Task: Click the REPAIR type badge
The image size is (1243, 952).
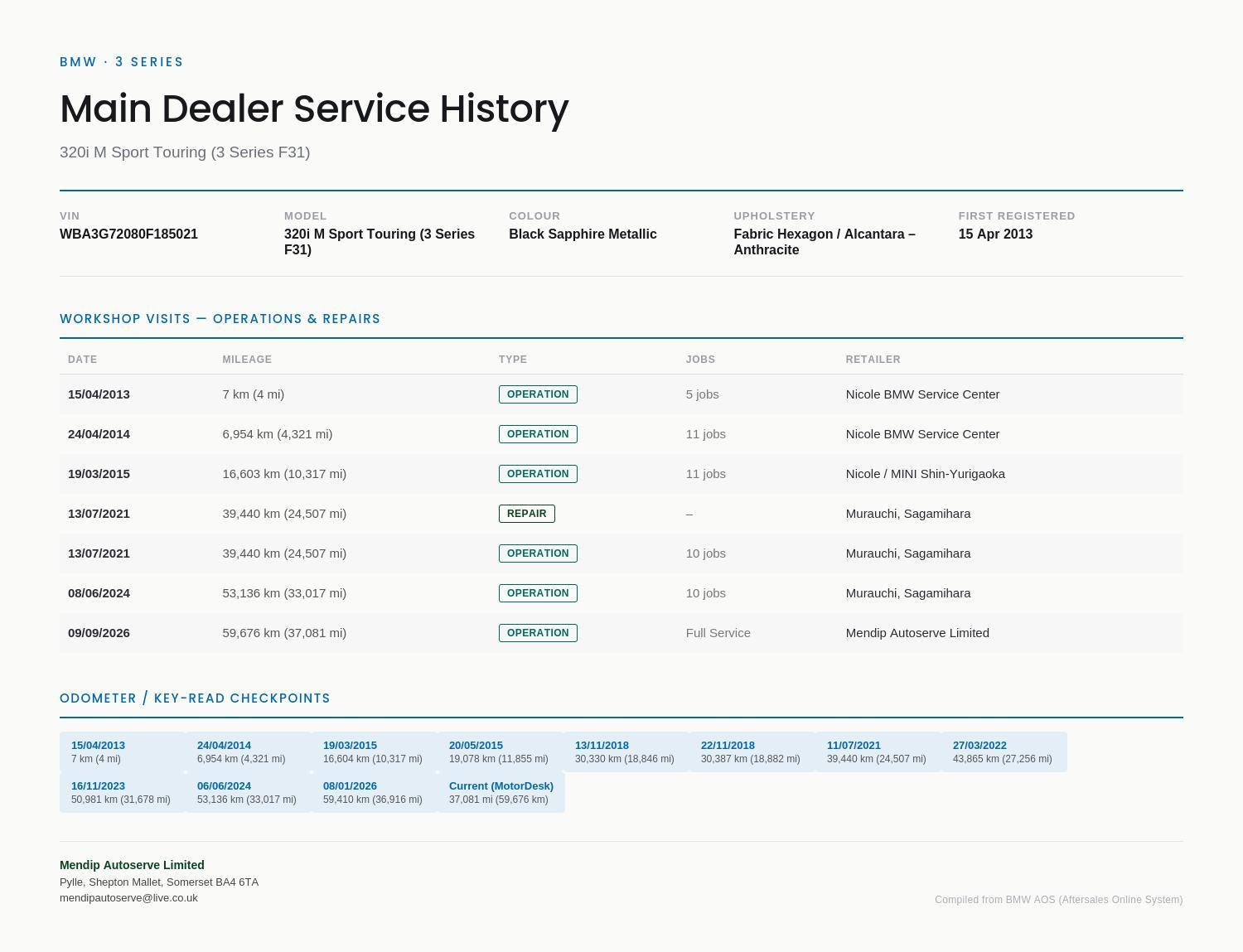Action: 526,514
